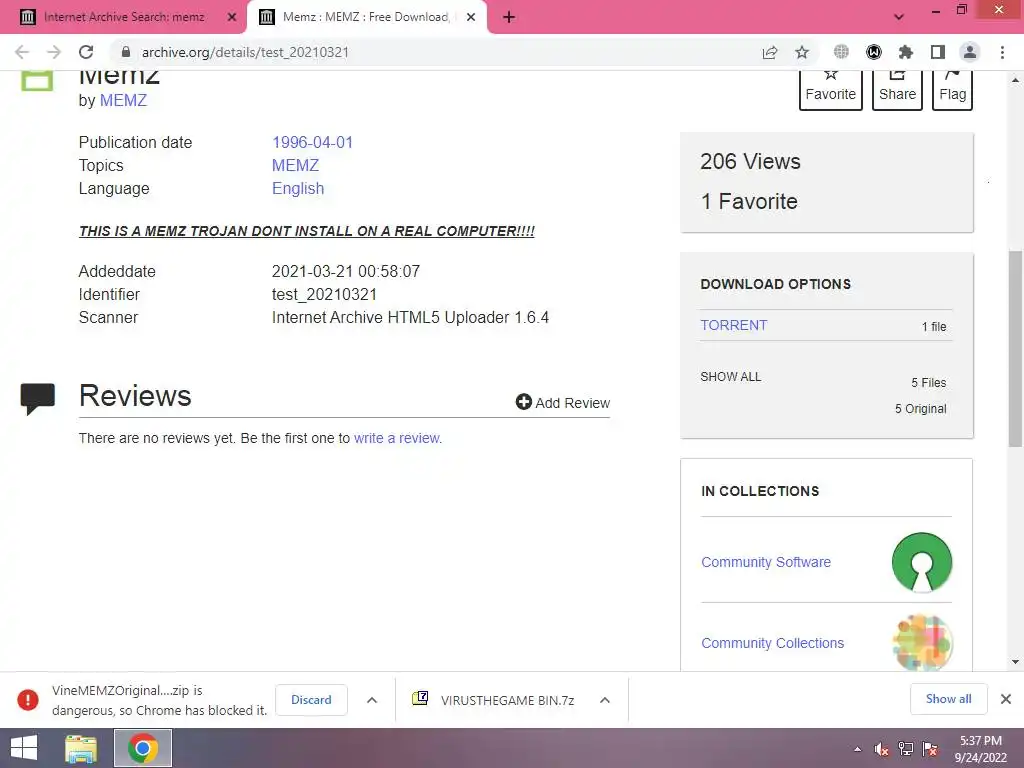Click Add Review
Screen dimensions: 1024x768
[x=562, y=402]
